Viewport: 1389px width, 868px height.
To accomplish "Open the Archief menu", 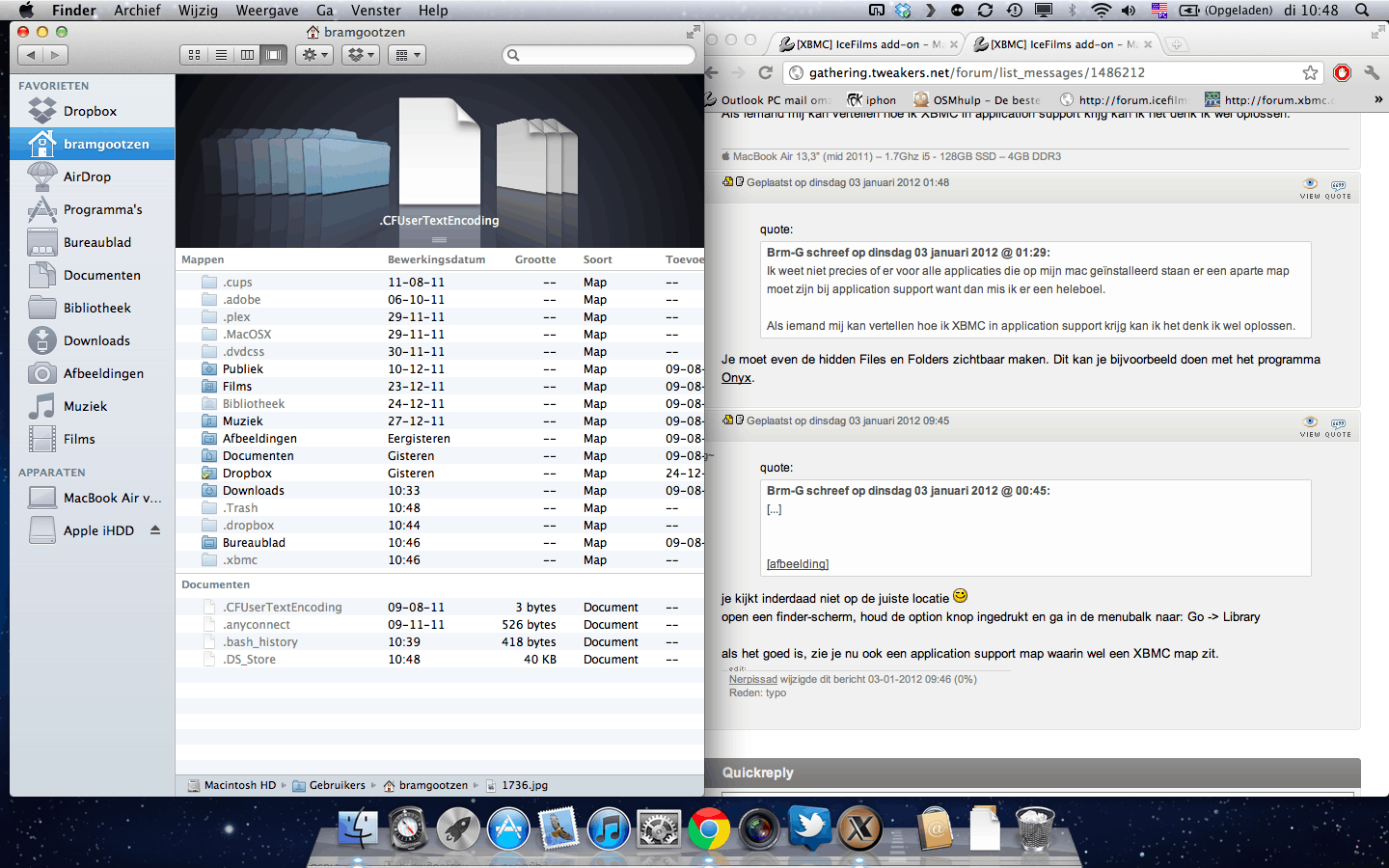I will pyautogui.click(x=137, y=11).
